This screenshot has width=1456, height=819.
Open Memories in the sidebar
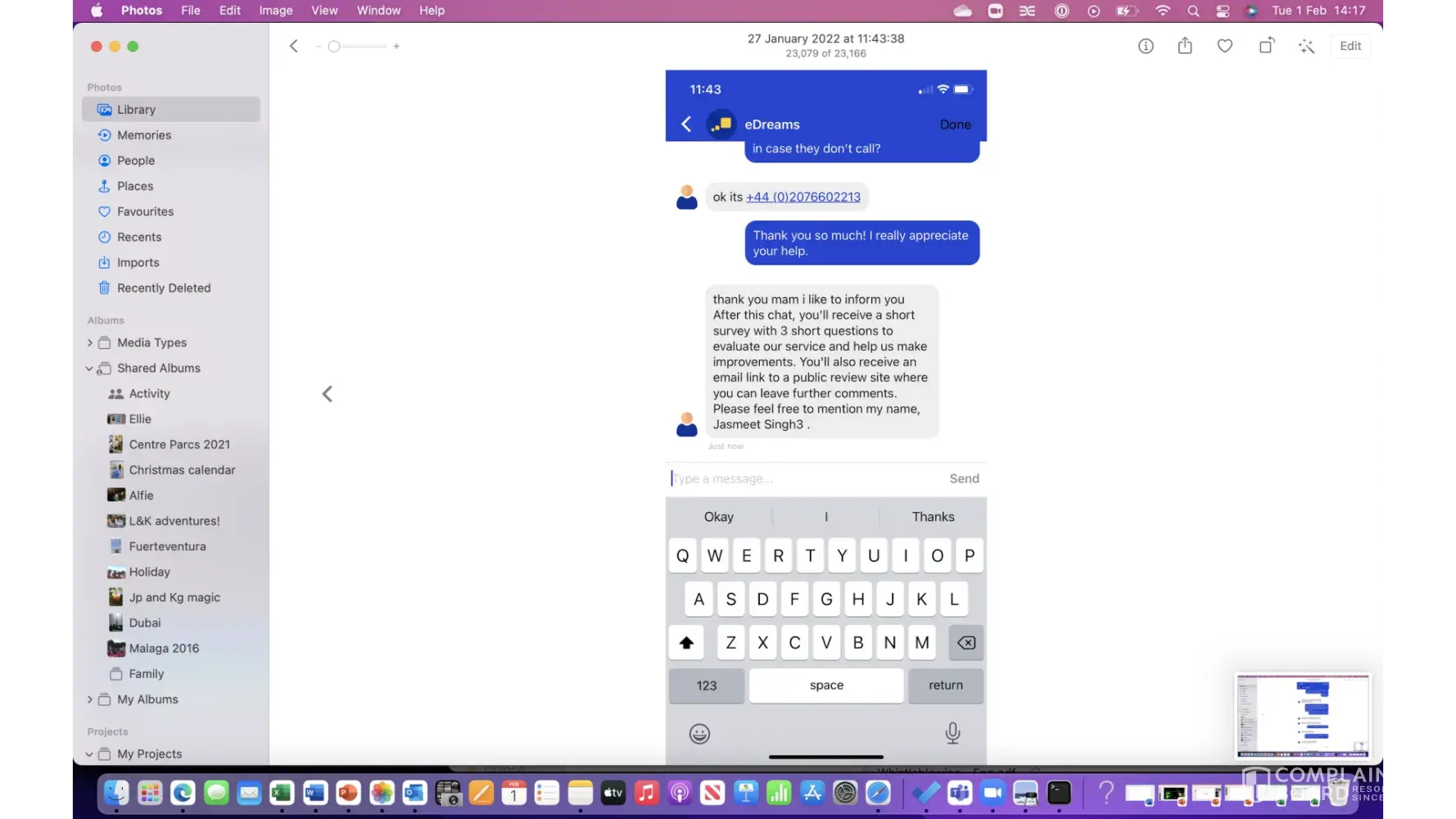[171, 135]
